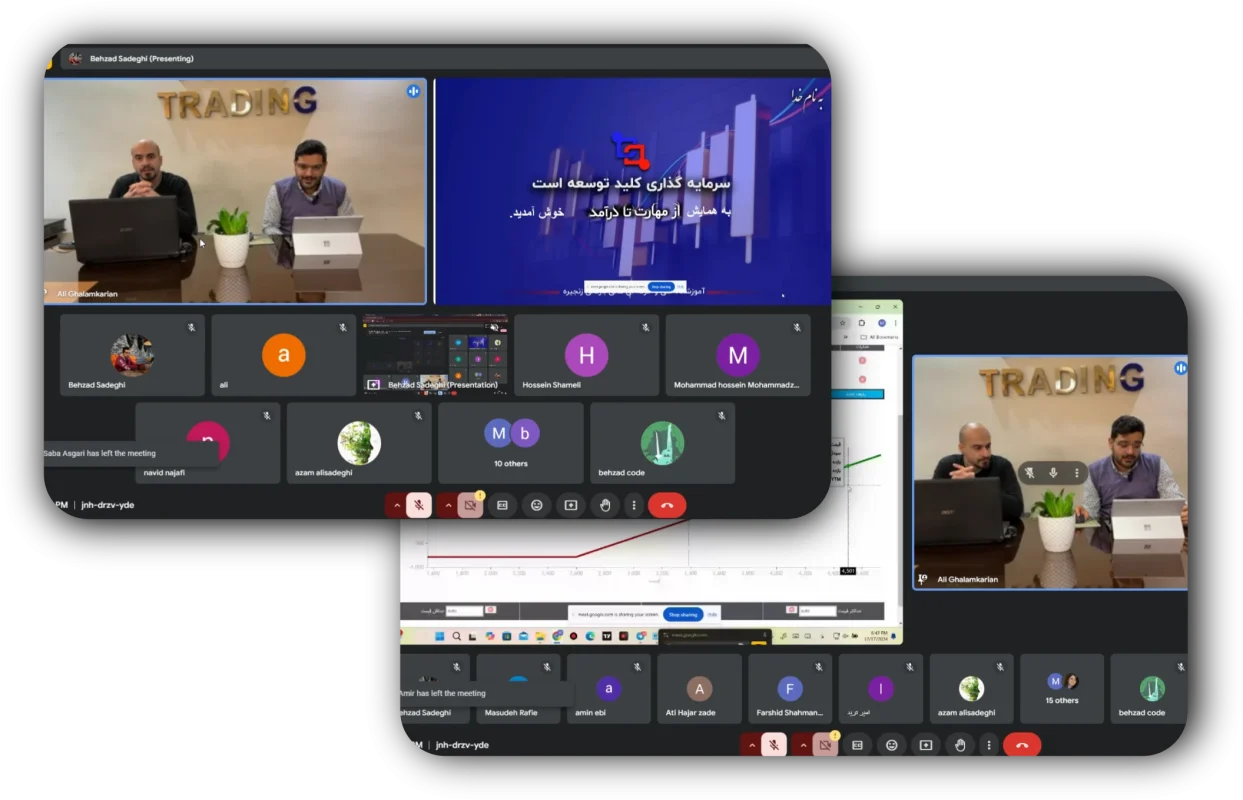The height and width of the screenshot is (800, 1243).
Task: Open the three-dot more options in the upper toolbar
Action: pyautogui.click(x=633, y=505)
